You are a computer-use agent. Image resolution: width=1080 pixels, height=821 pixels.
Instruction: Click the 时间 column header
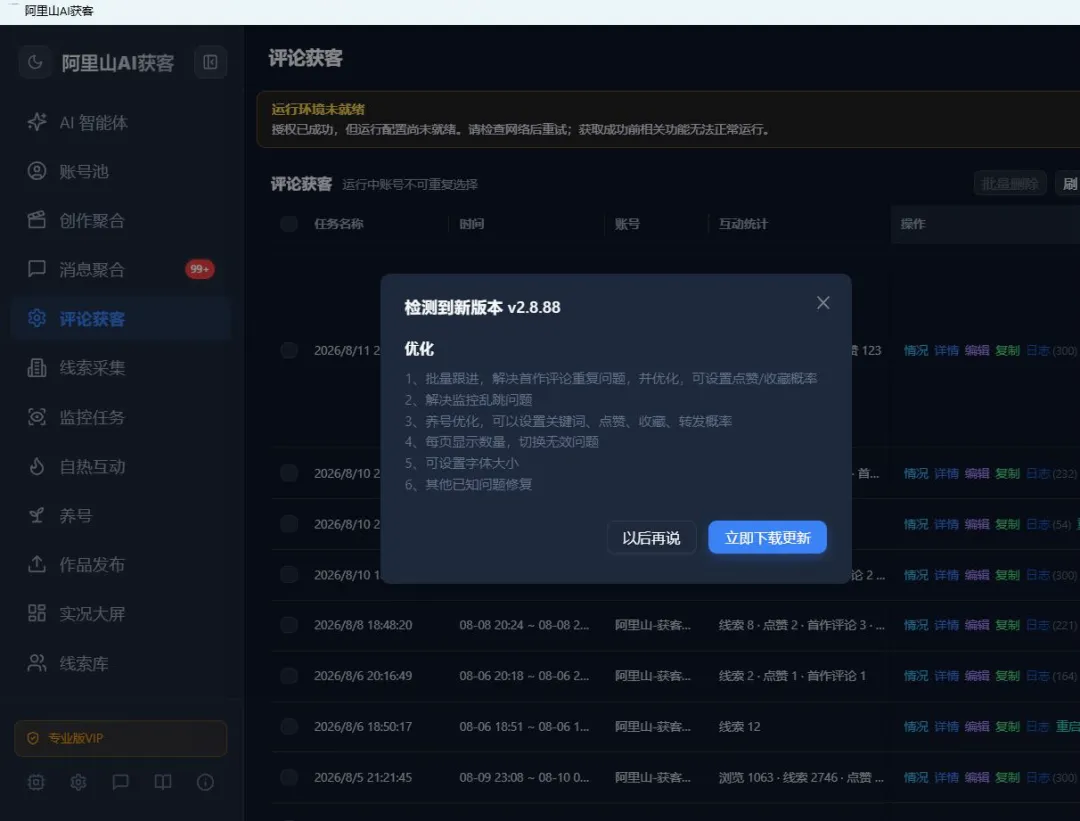[472, 224]
